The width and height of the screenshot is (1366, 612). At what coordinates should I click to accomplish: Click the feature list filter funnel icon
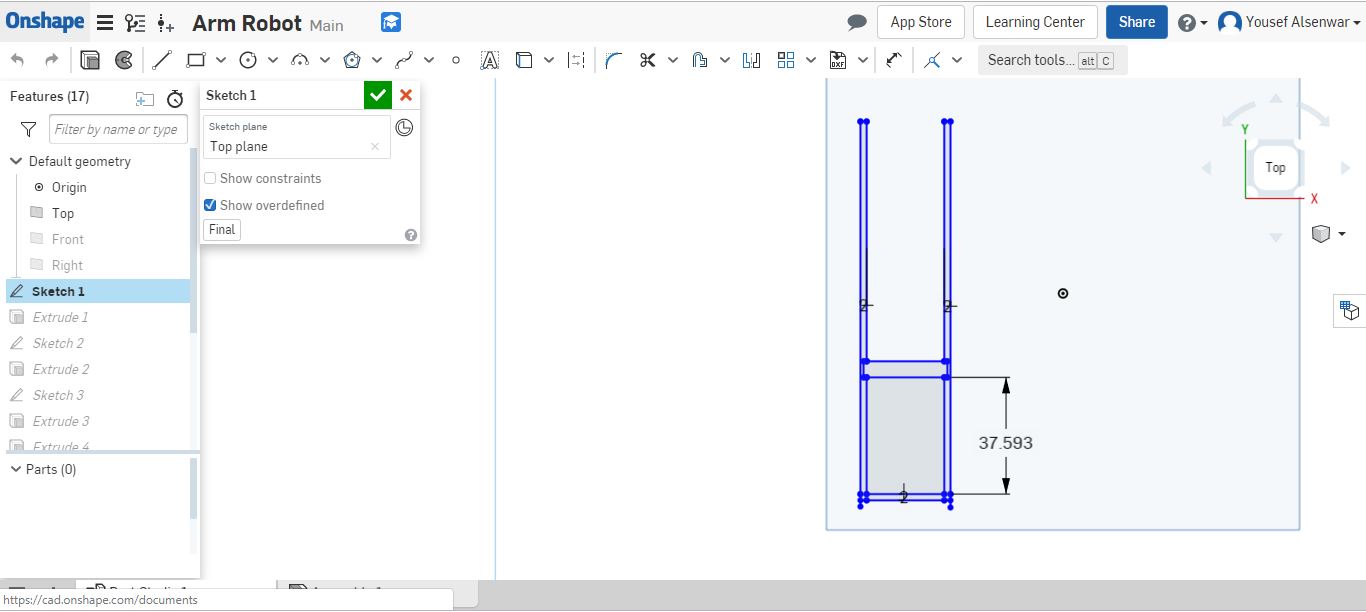click(29, 129)
